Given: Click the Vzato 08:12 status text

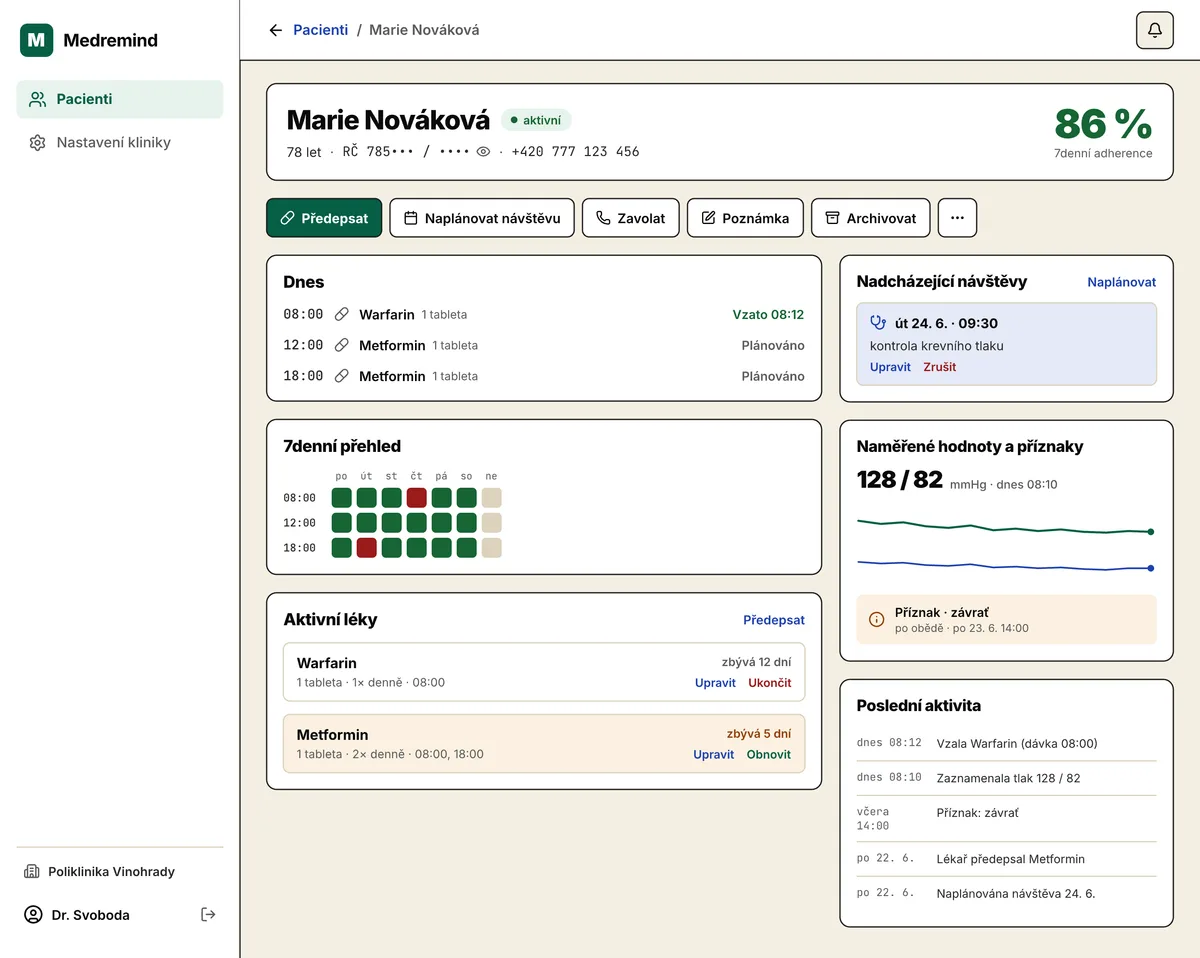Looking at the screenshot, I should tap(768, 314).
